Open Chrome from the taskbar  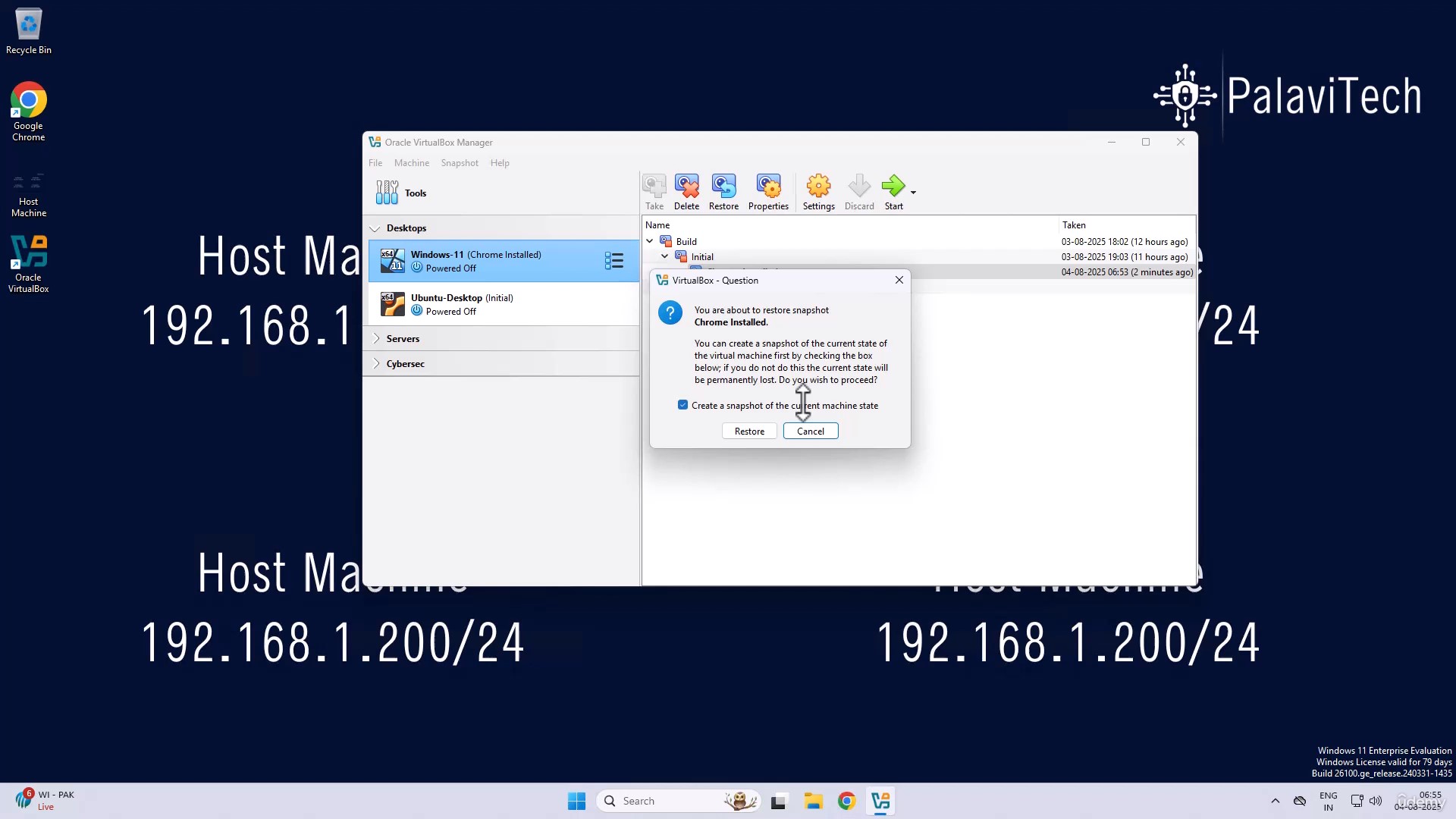(847, 801)
